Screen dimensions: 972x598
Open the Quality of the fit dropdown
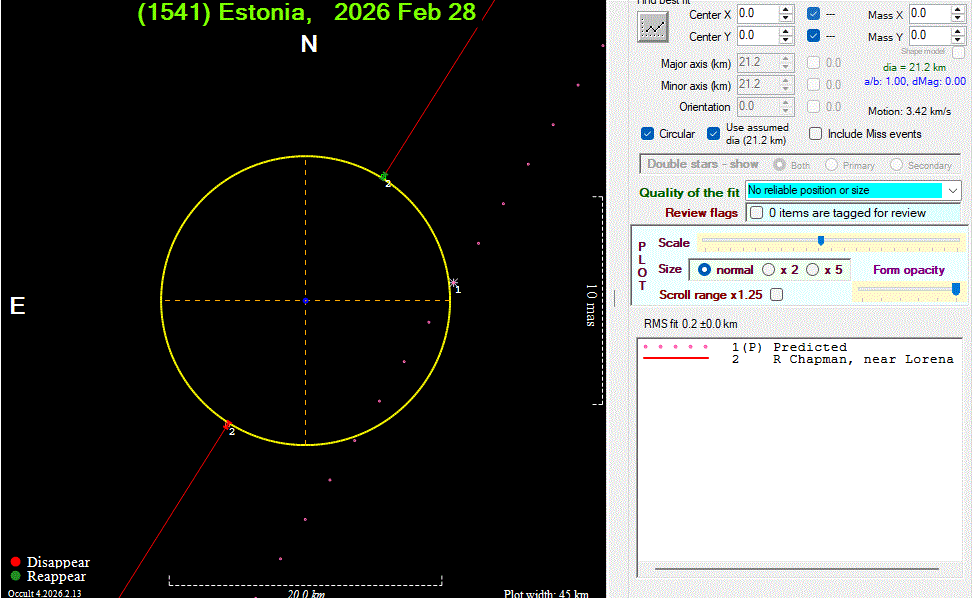click(952, 190)
